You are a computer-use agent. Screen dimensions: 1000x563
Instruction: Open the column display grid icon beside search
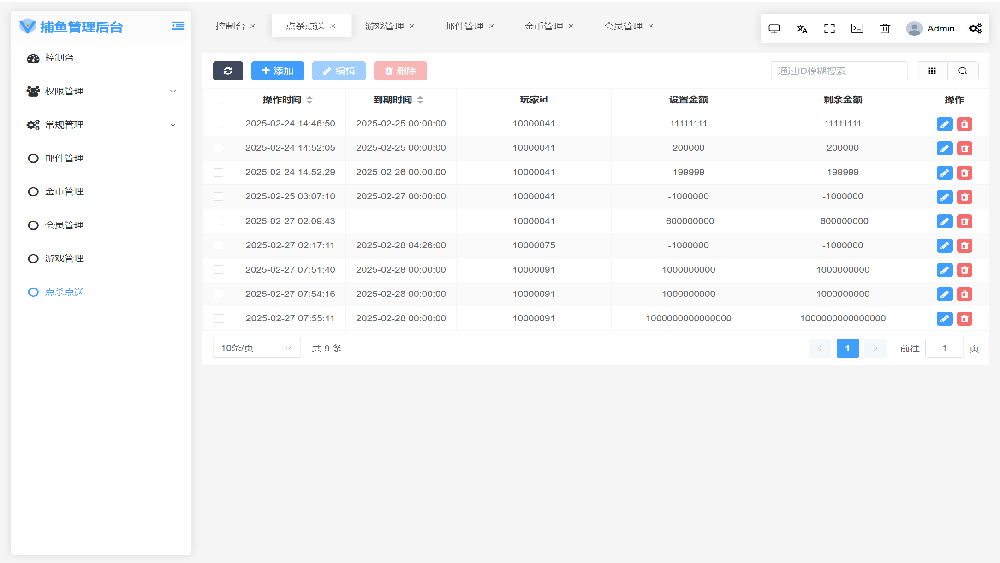click(x=932, y=71)
